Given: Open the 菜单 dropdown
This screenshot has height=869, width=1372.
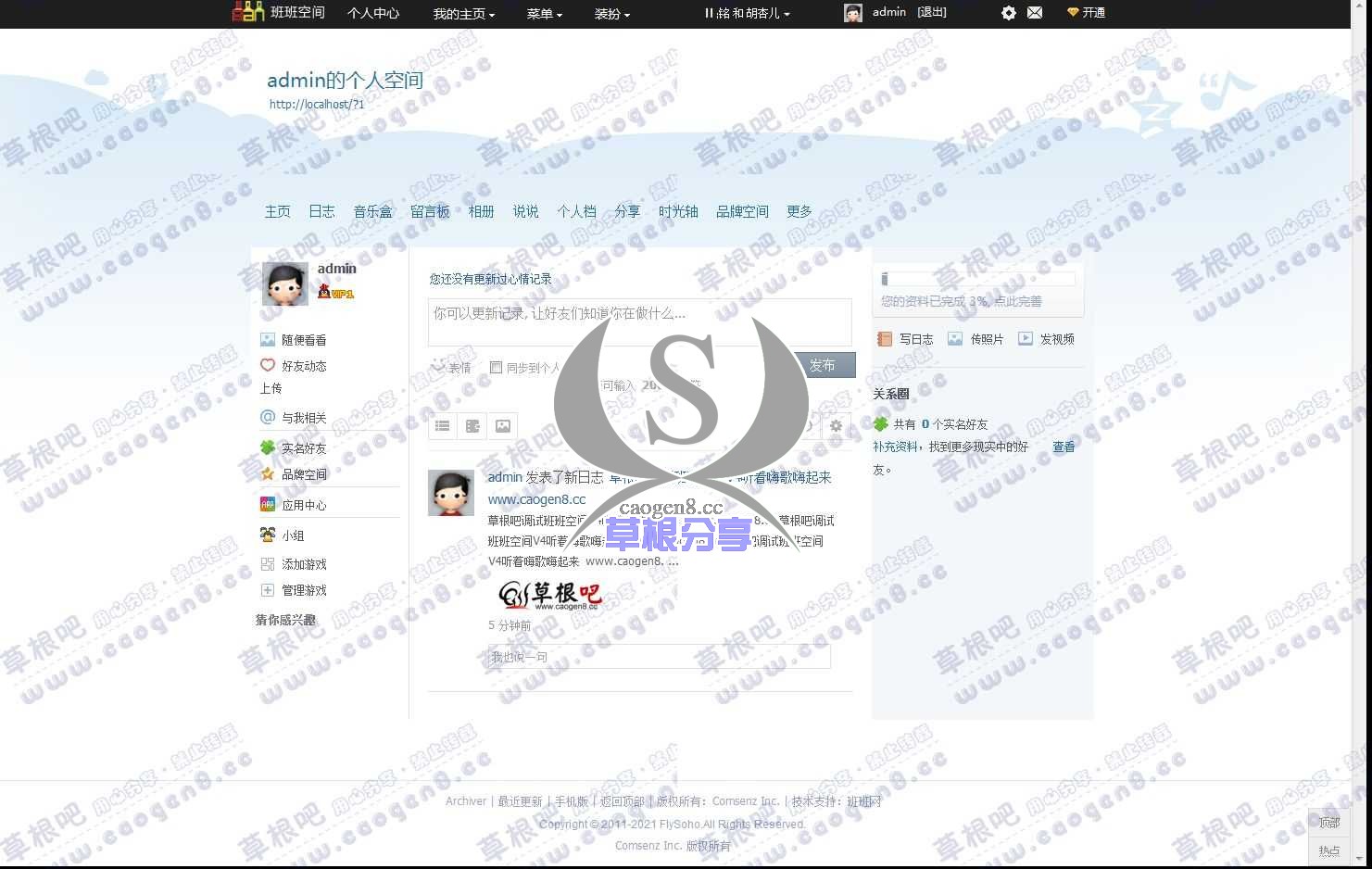Looking at the screenshot, I should 545,14.
